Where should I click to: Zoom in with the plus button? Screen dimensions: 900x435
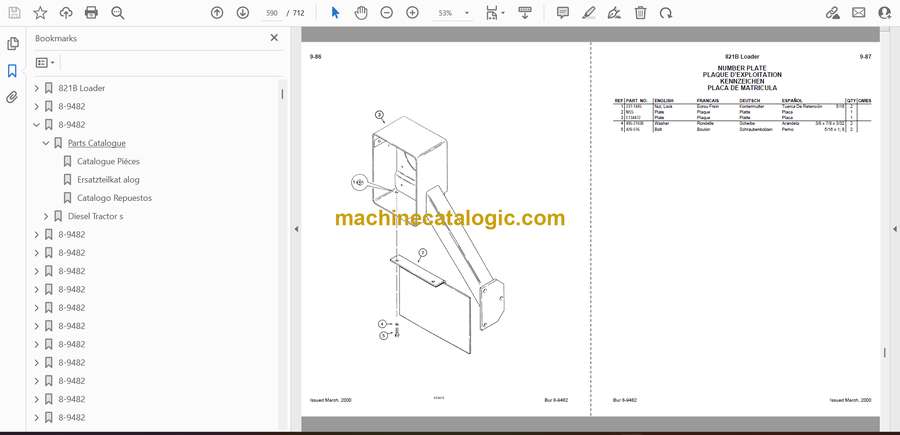tap(412, 13)
